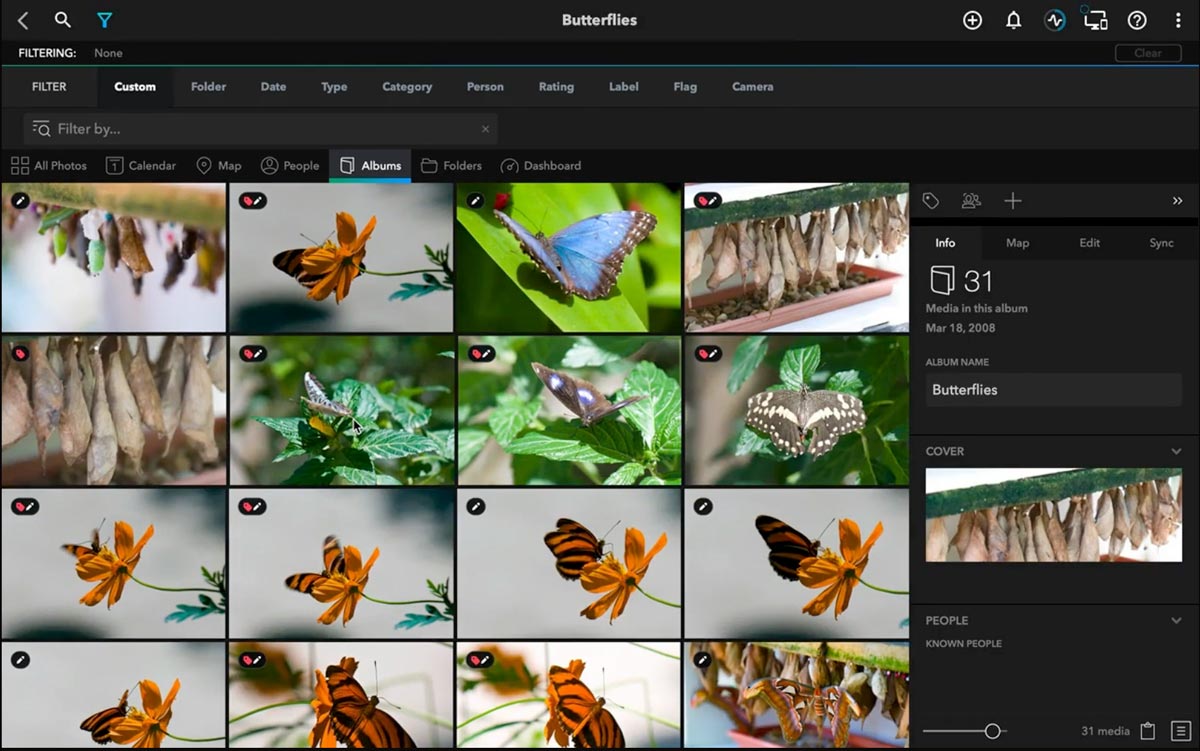Image resolution: width=1200 pixels, height=751 pixels.
Task: Click the album cover image of cocoons
Action: pos(1054,515)
